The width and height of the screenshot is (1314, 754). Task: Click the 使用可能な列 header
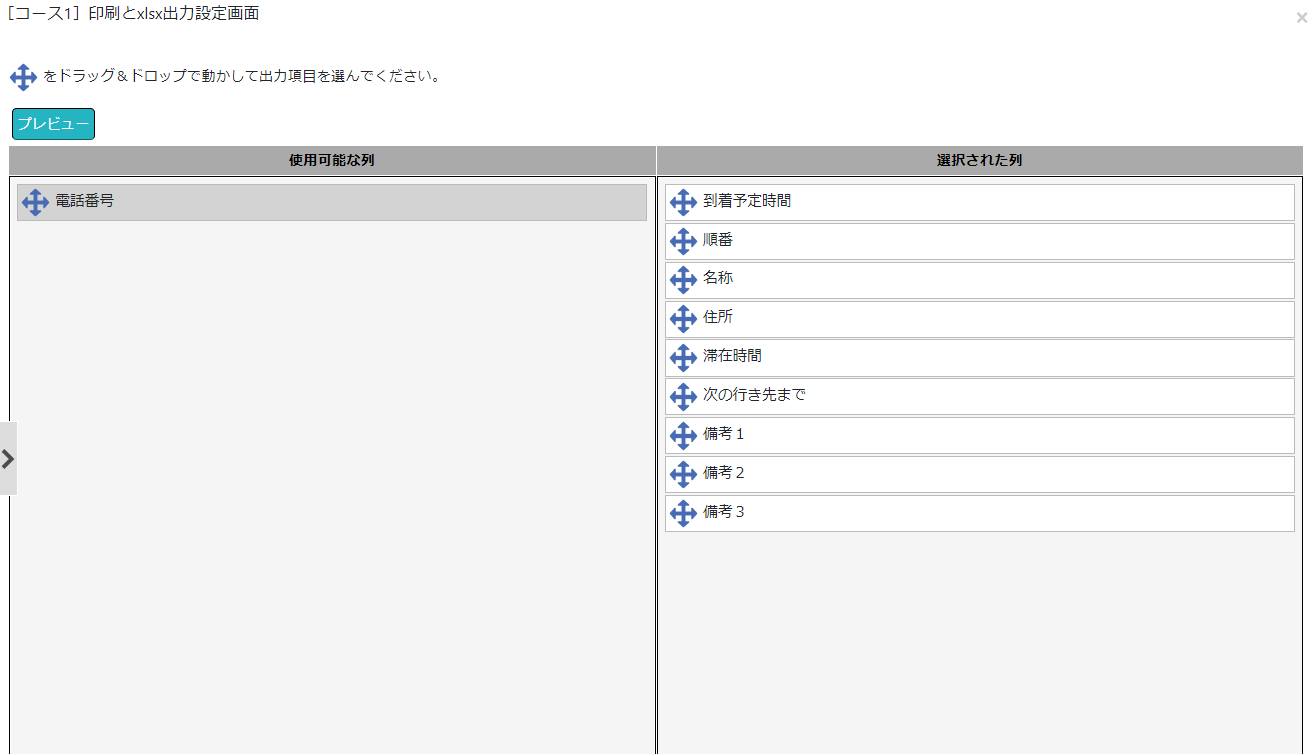(332, 160)
